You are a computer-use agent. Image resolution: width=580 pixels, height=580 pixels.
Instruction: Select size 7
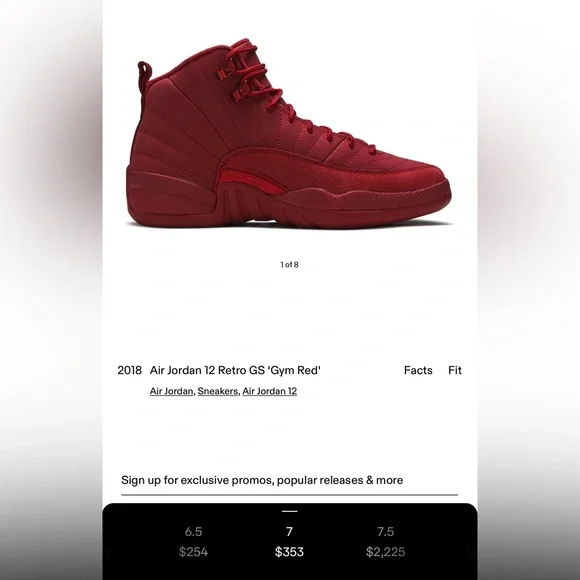(289, 532)
